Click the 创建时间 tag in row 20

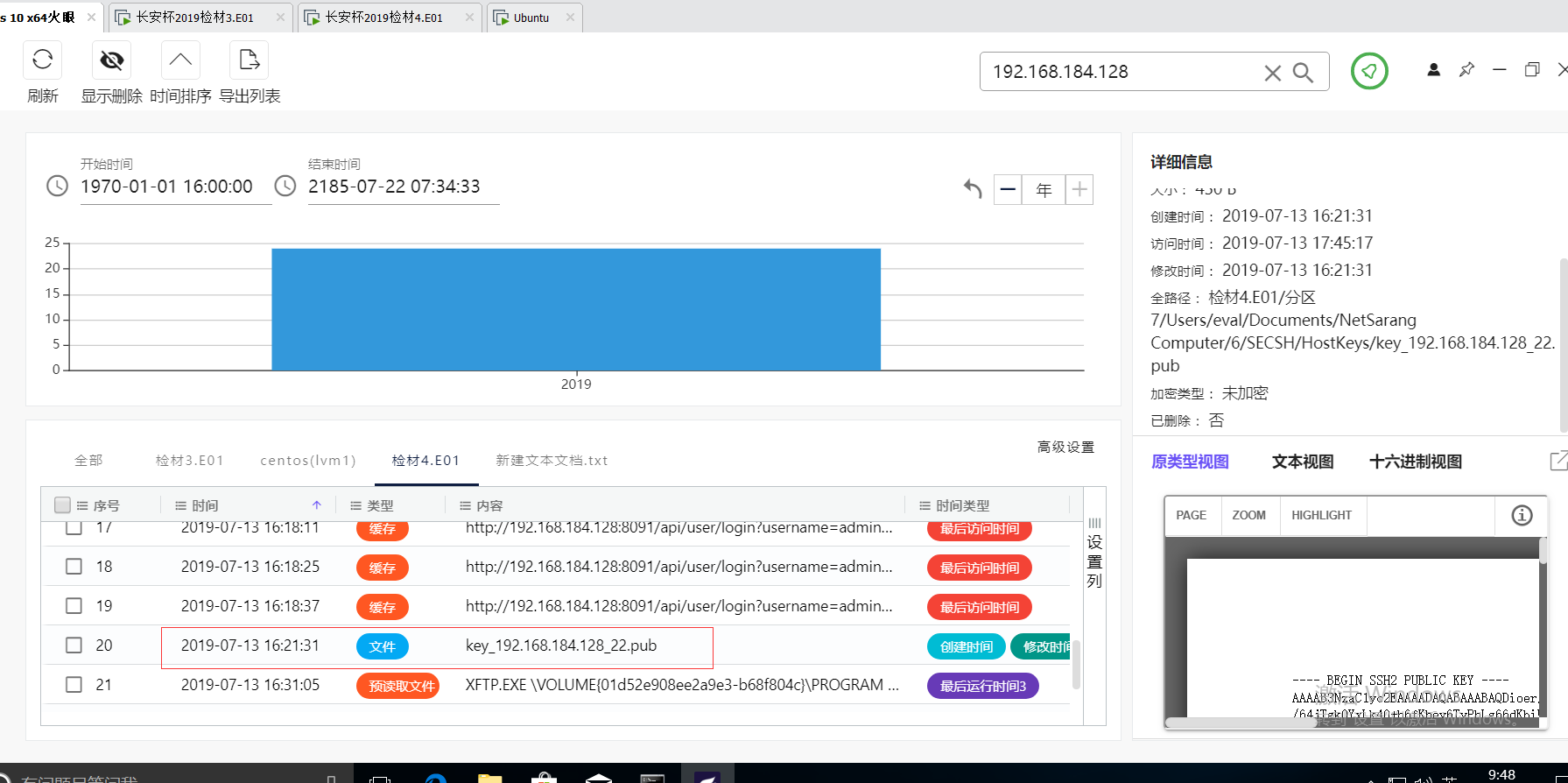(x=967, y=646)
